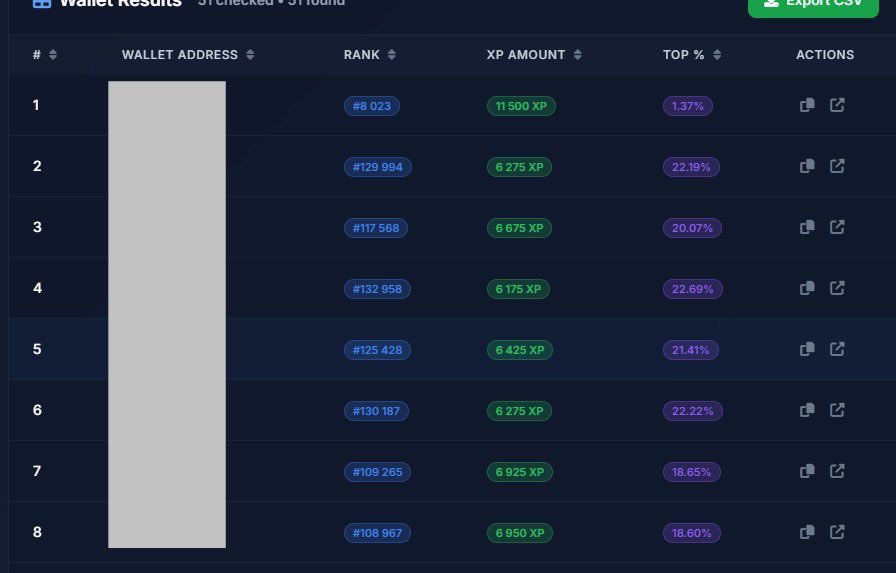Screen dimensions: 896x573
Task: Select the 22.22% top percent badge
Action: click(693, 411)
